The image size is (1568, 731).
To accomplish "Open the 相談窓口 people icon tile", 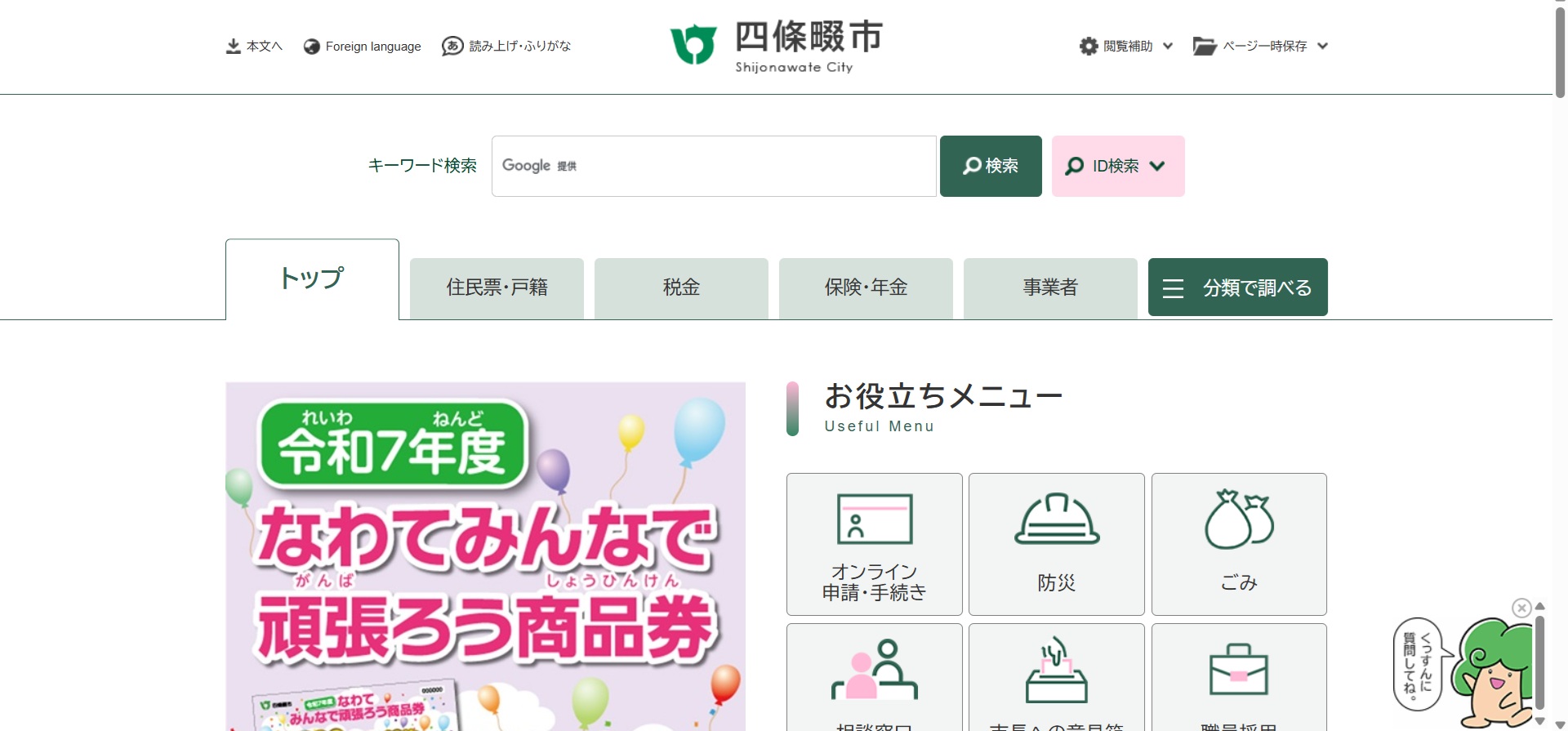I will coord(875,677).
